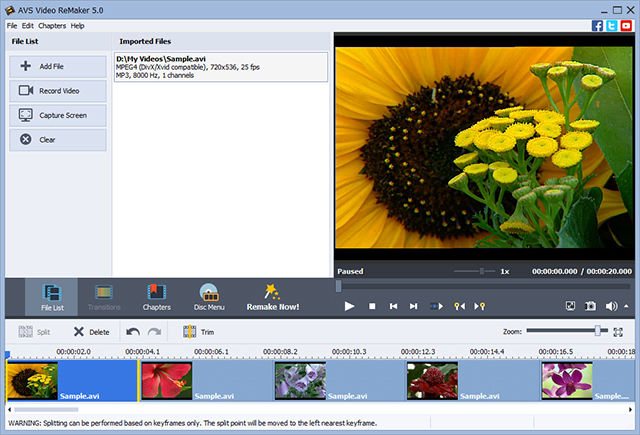Go to the next frame

(413, 306)
